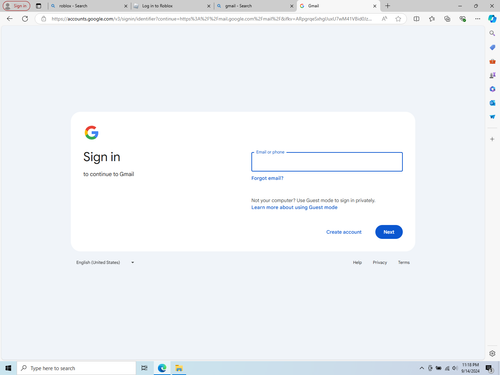Image resolution: width=500 pixels, height=375 pixels.
Task: Open the Help link
Action: [357, 262]
